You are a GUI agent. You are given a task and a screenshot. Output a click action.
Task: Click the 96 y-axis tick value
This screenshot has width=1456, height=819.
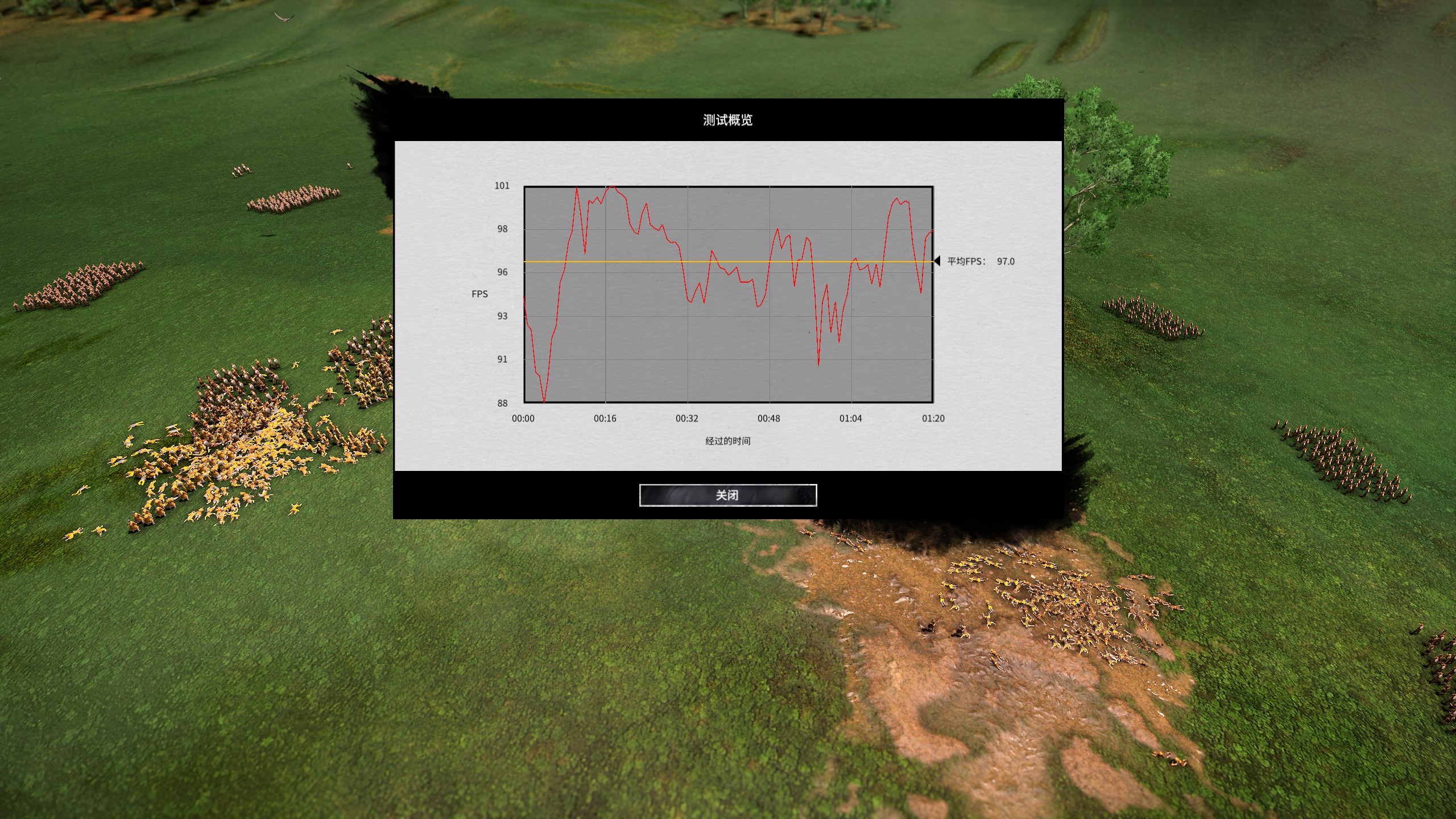click(502, 272)
